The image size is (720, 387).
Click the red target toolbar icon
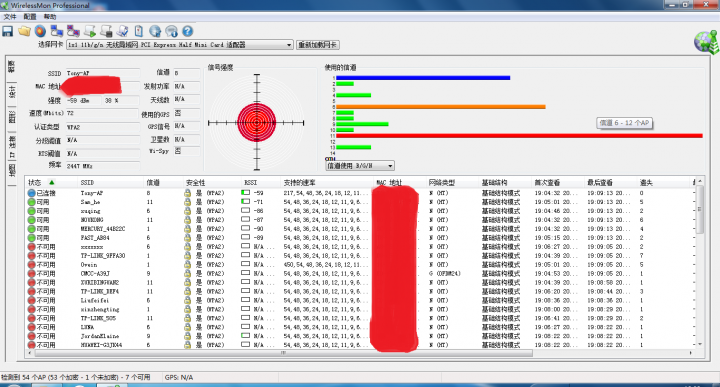(40, 31)
